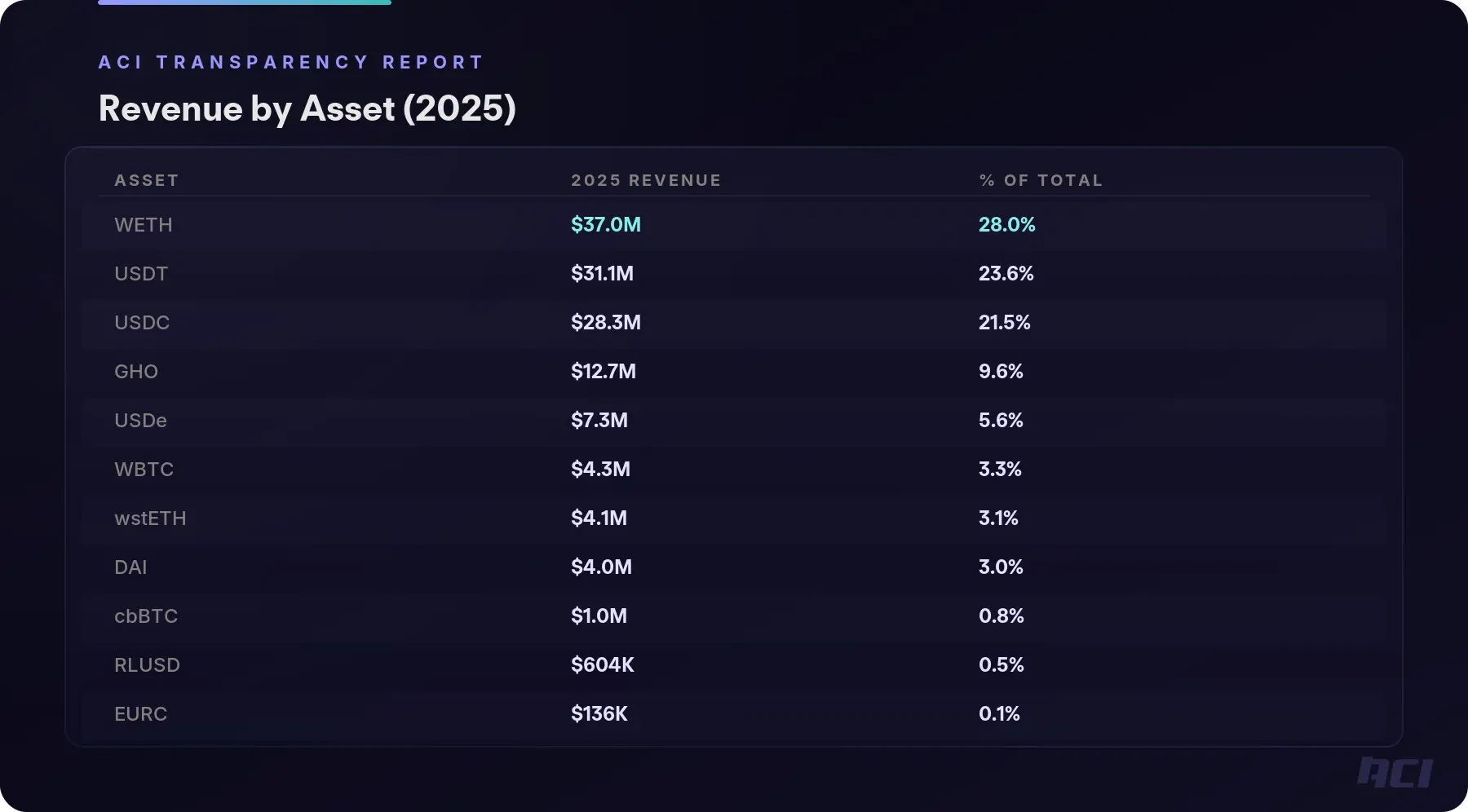1468x812 pixels.
Task: Click the 2025 REVENUE column header
Action: pyautogui.click(x=645, y=180)
